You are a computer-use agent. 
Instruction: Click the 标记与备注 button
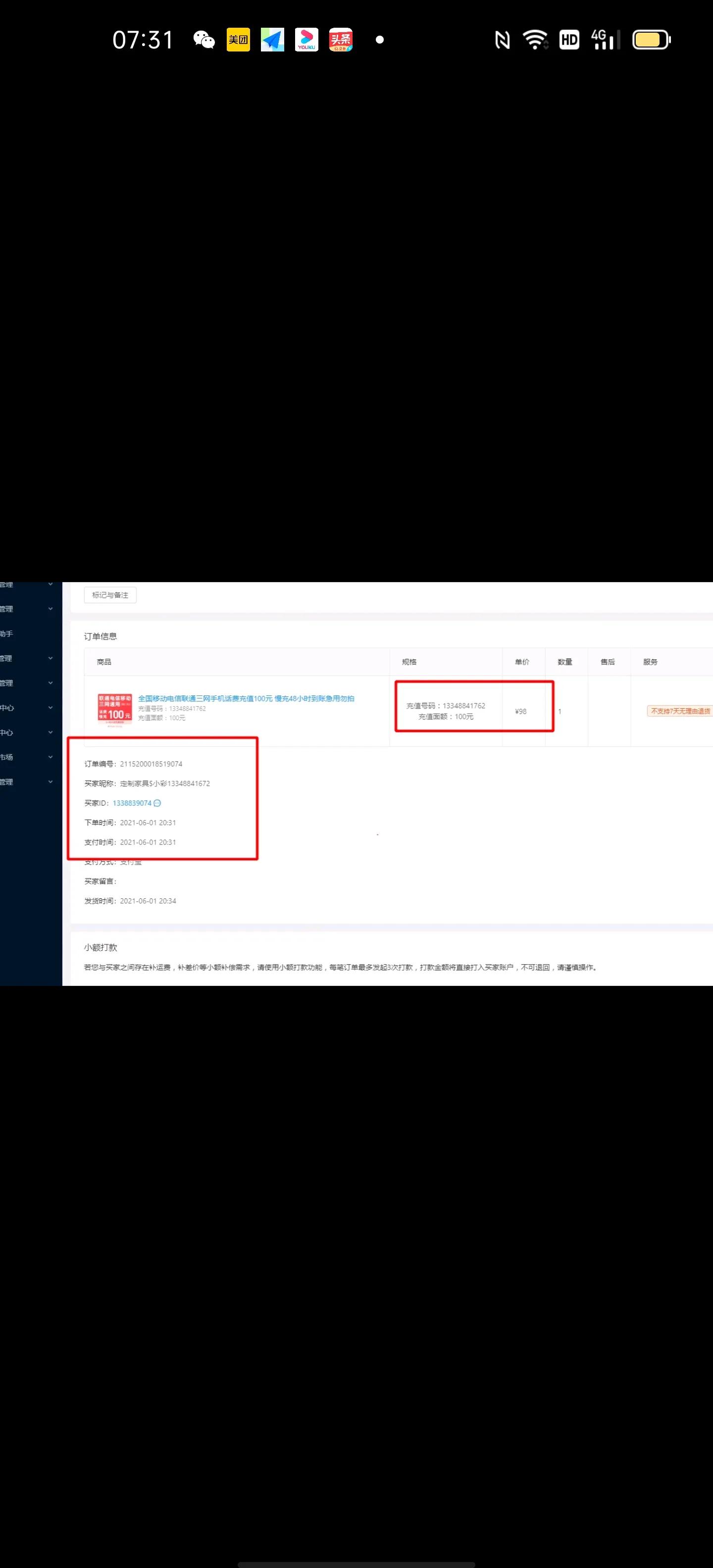coord(110,595)
